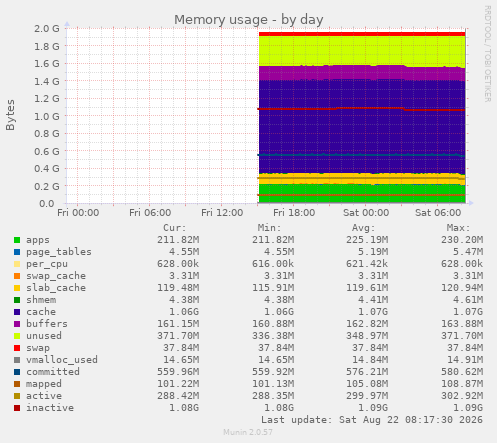This screenshot has height=443, width=497.
Task: Click the apps max value 230.20M
Action: coord(462,240)
